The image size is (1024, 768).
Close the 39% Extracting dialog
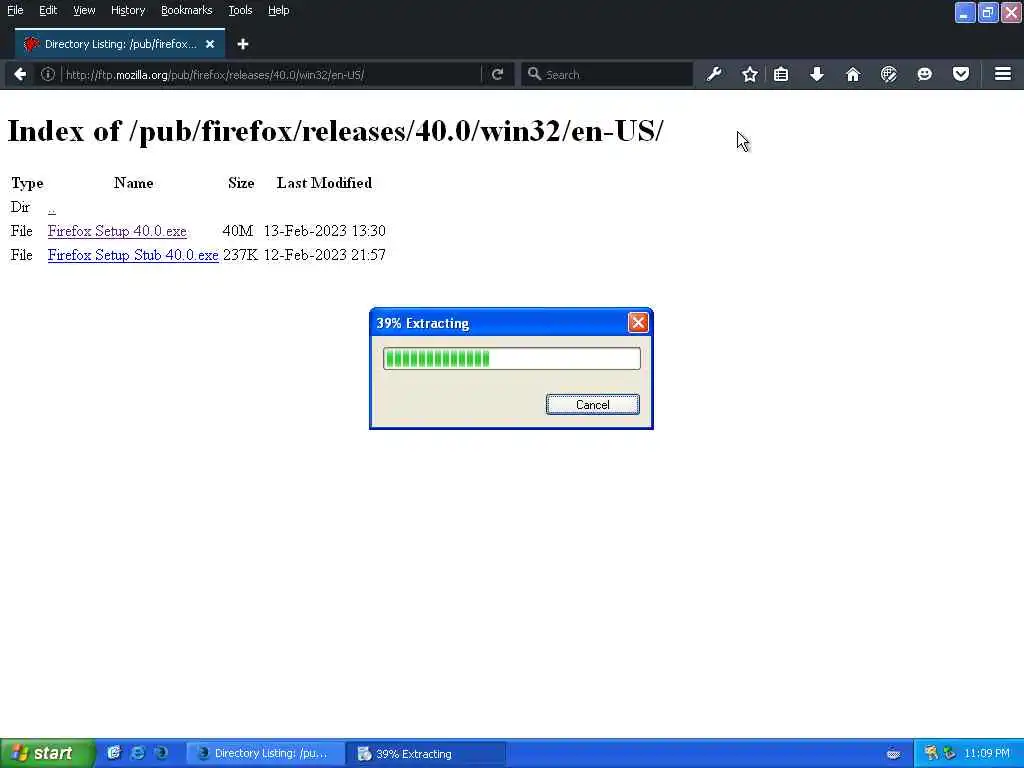(638, 323)
